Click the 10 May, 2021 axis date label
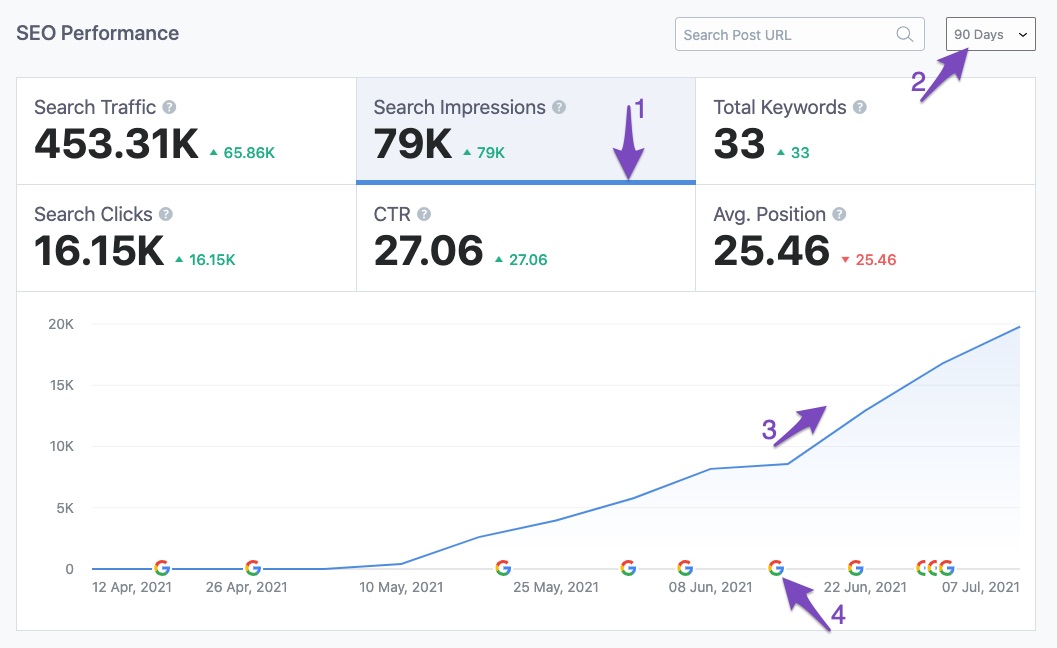This screenshot has height=648, width=1057. click(x=401, y=587)
